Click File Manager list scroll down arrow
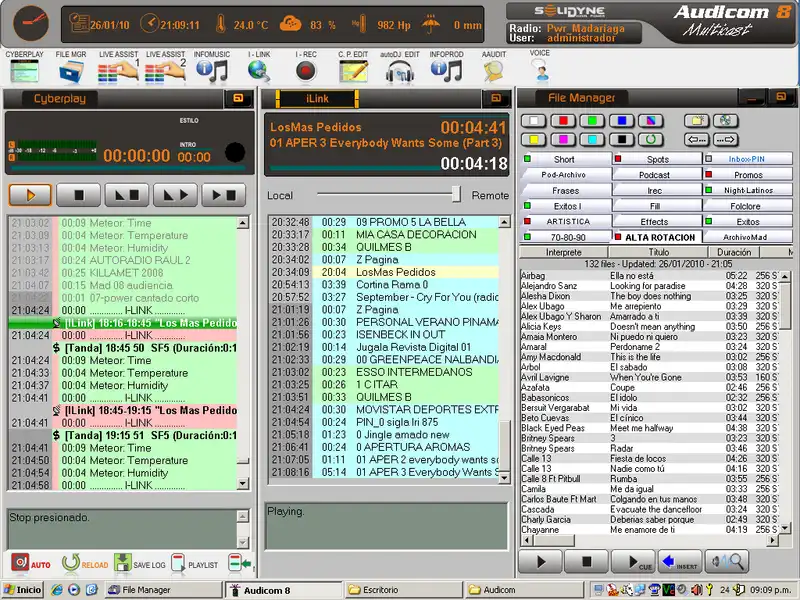This screenshot has width=800, height=600. (785, 528)
